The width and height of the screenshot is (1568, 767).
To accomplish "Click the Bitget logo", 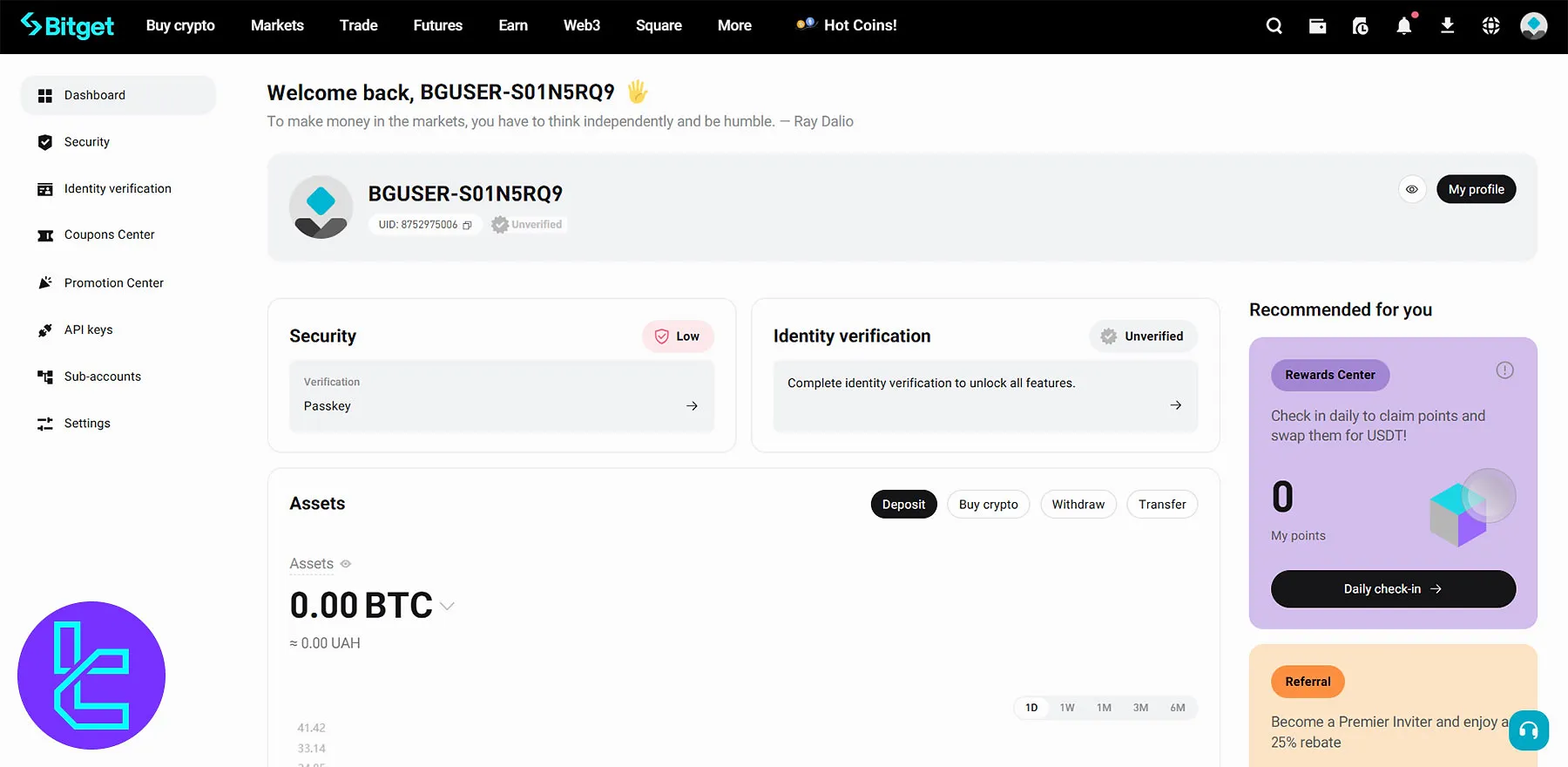I will coord(67,25).
